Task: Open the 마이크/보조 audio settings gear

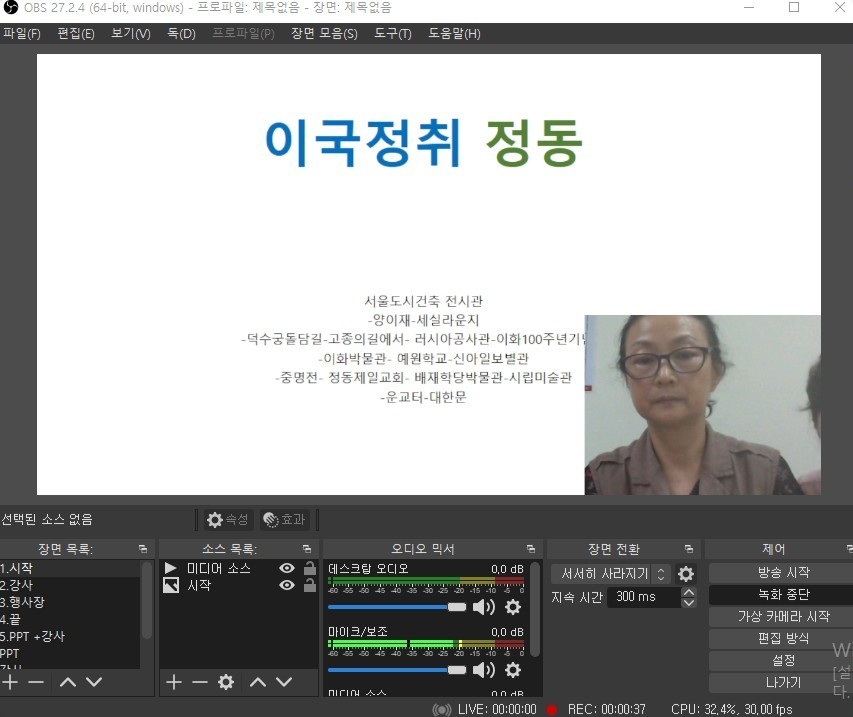Action: pyautogui.click(x=513, y=670)
